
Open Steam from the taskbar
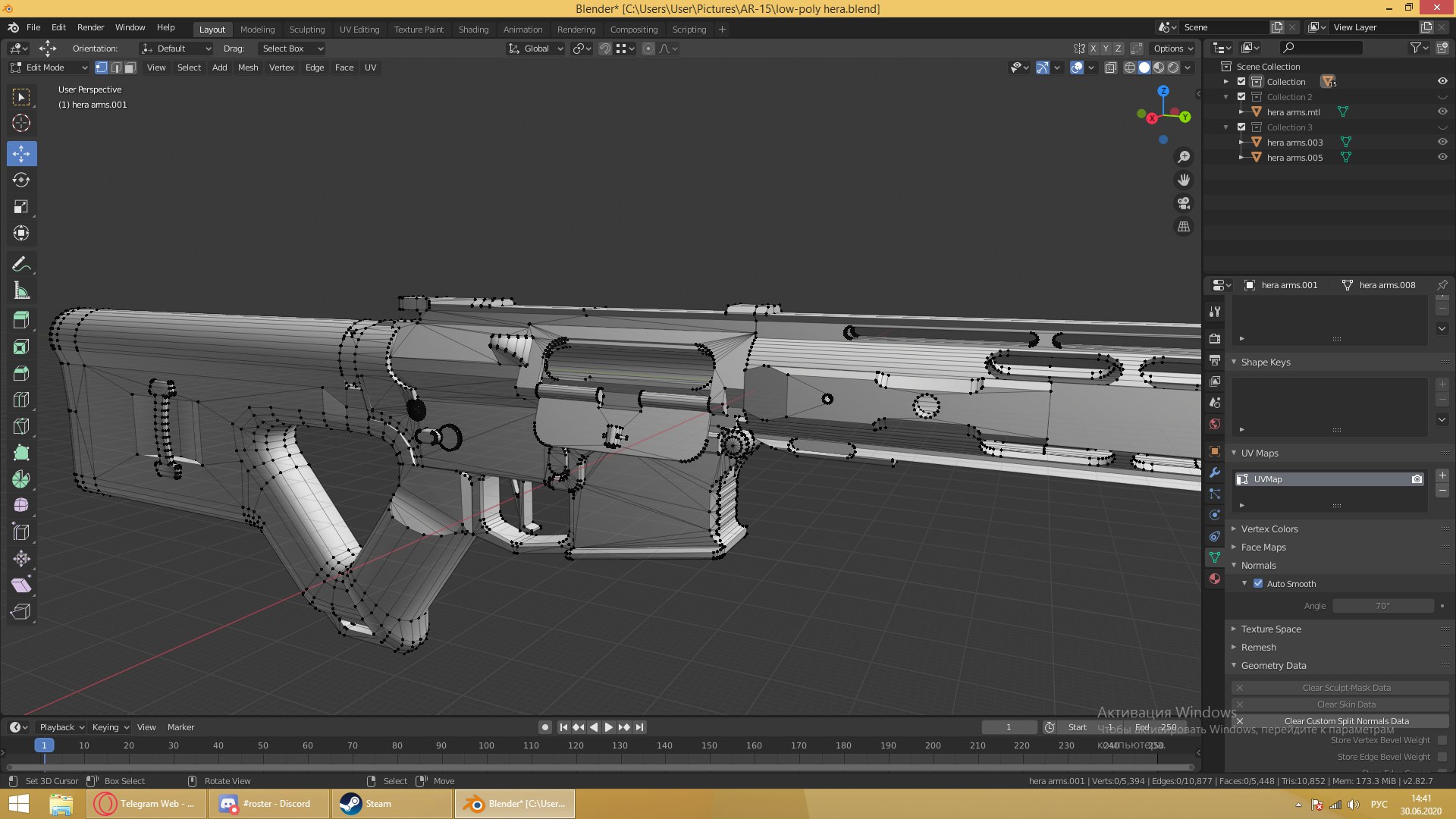pyautogui.click(x=392, y=804)
